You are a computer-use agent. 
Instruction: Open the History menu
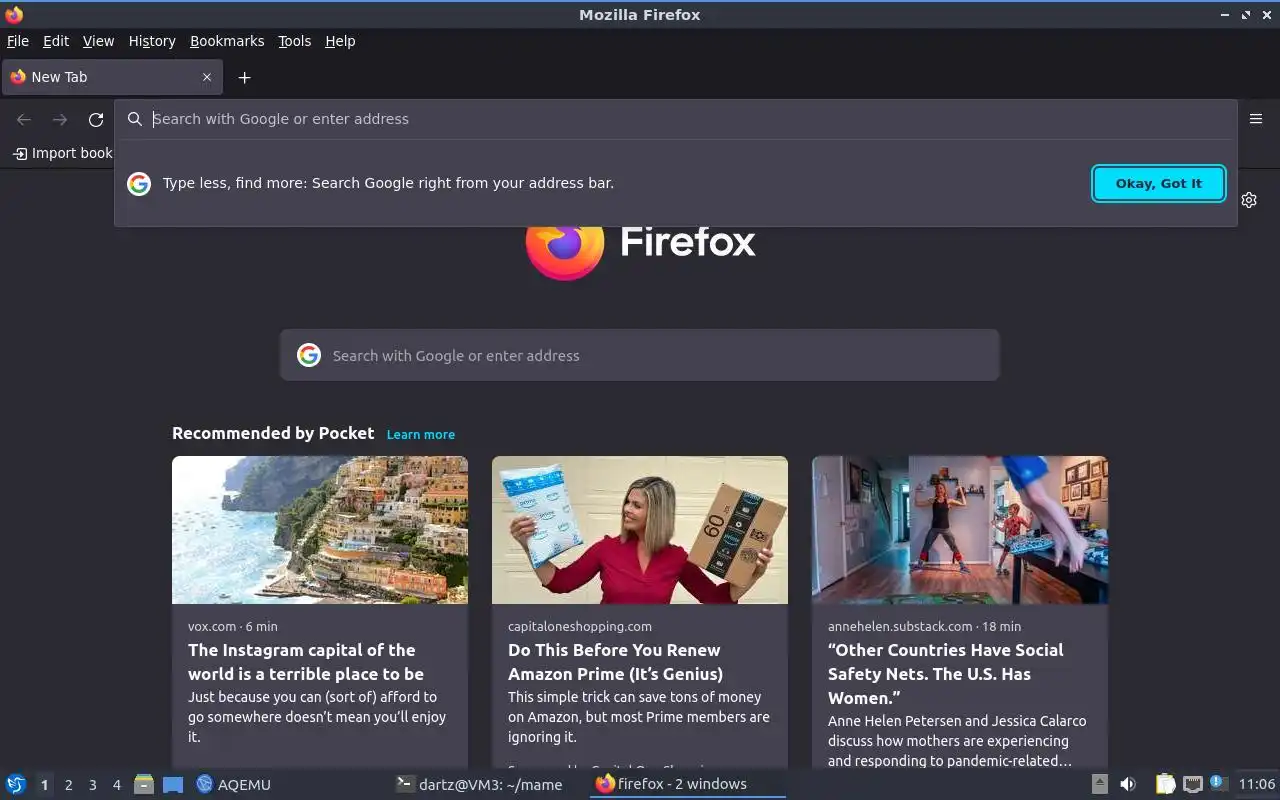pyautogui.click(x=152, y=41)
